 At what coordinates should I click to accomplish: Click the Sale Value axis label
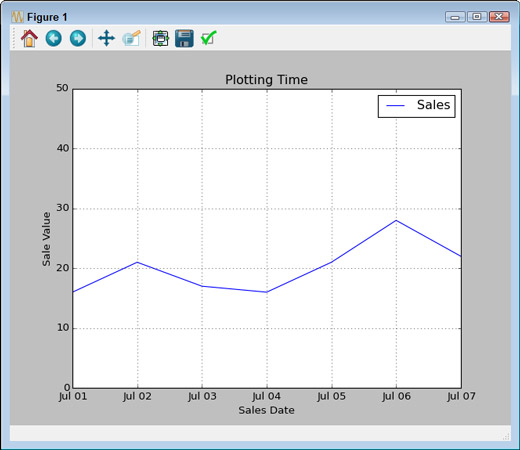coord(46,239)
